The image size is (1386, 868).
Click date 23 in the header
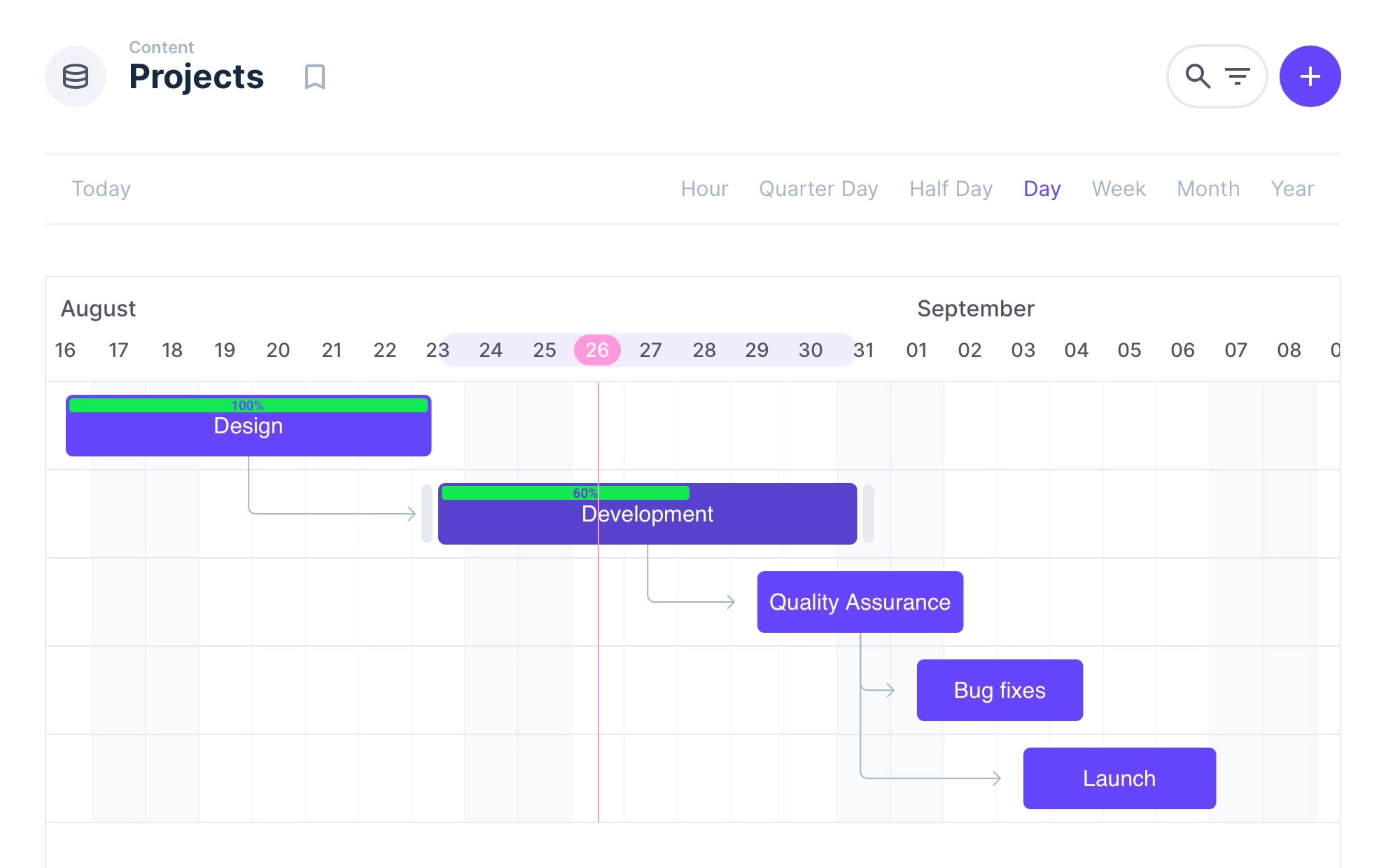tap(437, 350)
